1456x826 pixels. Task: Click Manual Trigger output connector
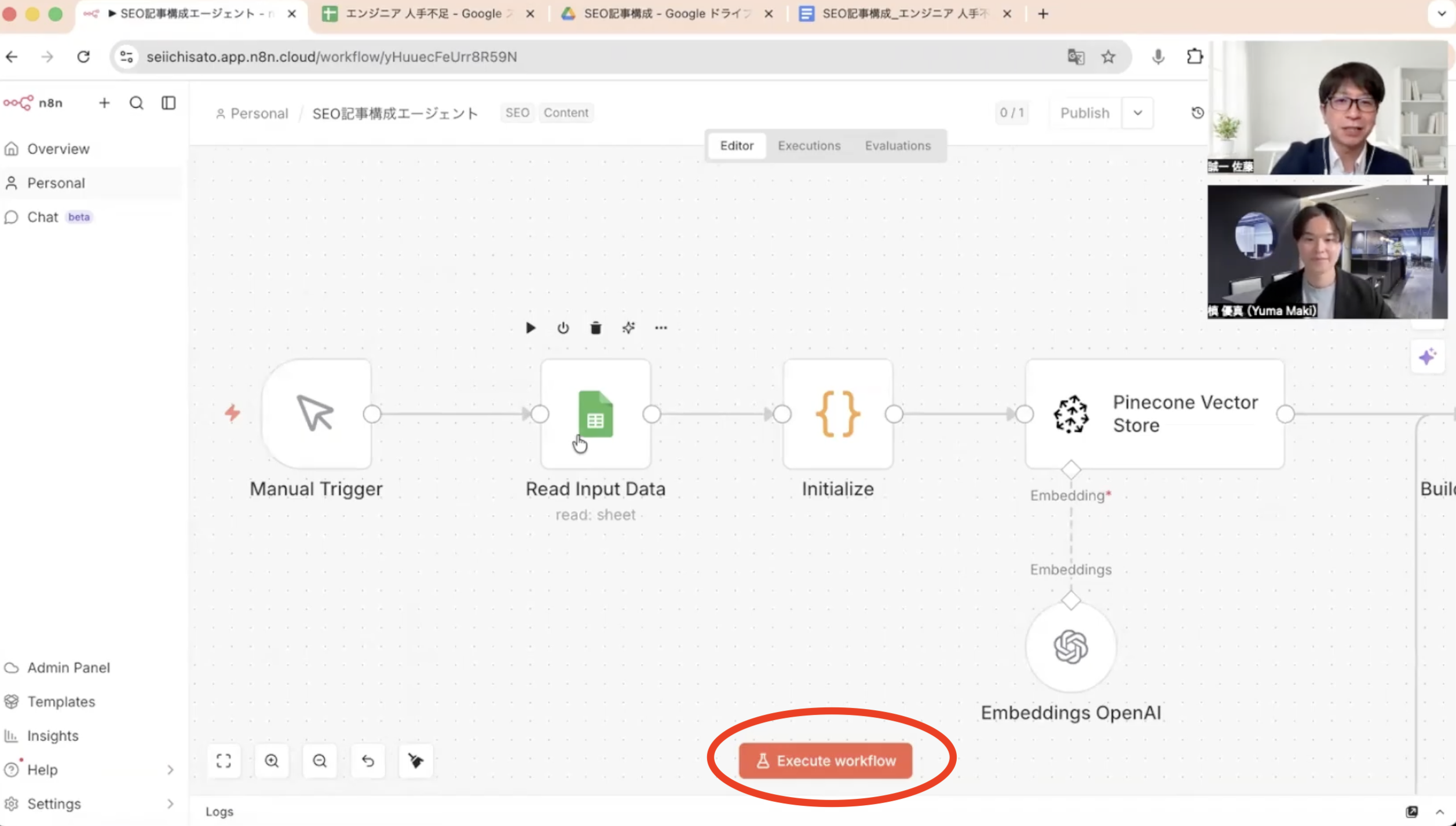(372, 414)
